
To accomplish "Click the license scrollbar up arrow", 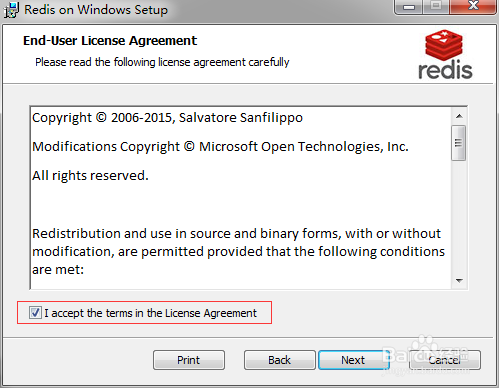I will (459, 116).
